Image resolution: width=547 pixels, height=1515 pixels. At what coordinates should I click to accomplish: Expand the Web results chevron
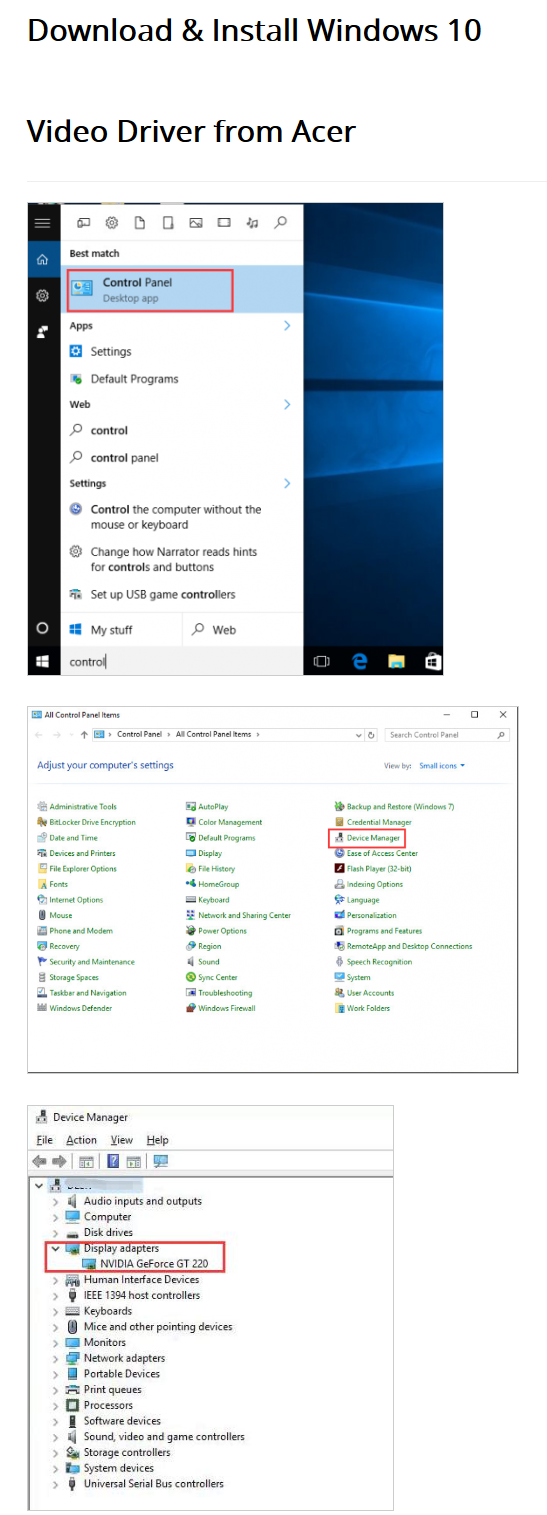click(x=287, y=404)
